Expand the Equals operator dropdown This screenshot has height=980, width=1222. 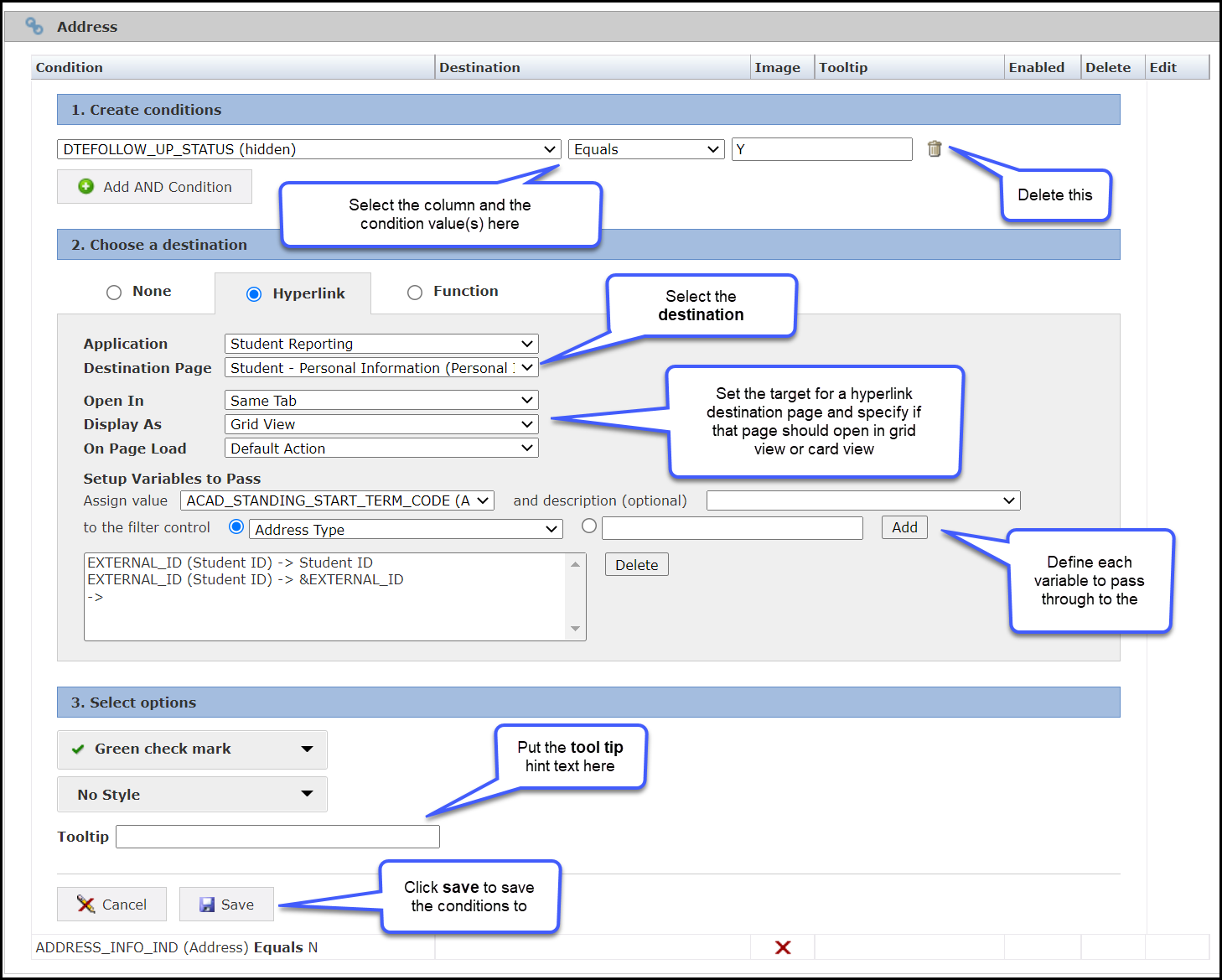645,149
